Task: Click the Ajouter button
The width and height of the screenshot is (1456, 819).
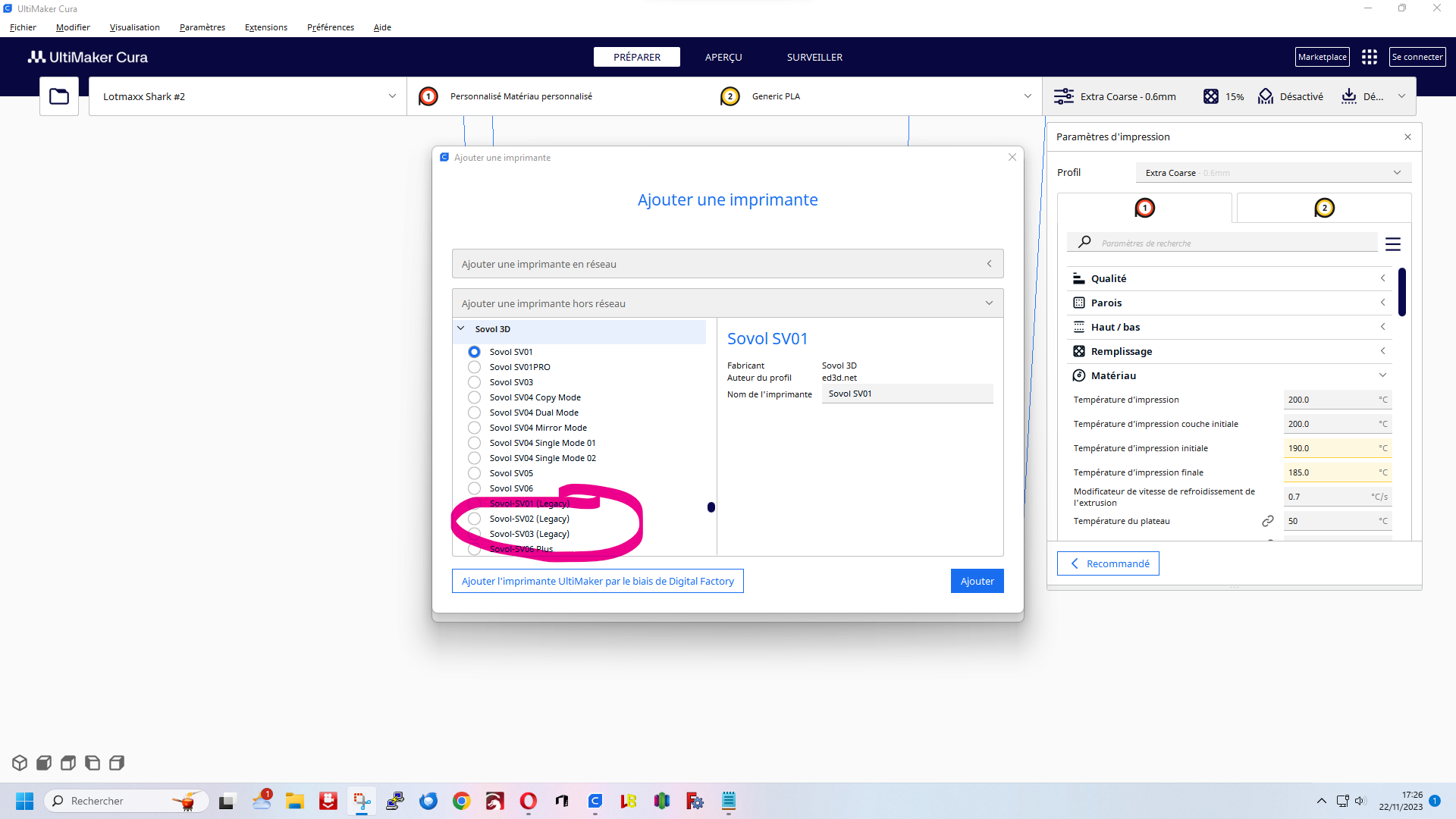Action: pyautogui.click(x=977, y=581)
